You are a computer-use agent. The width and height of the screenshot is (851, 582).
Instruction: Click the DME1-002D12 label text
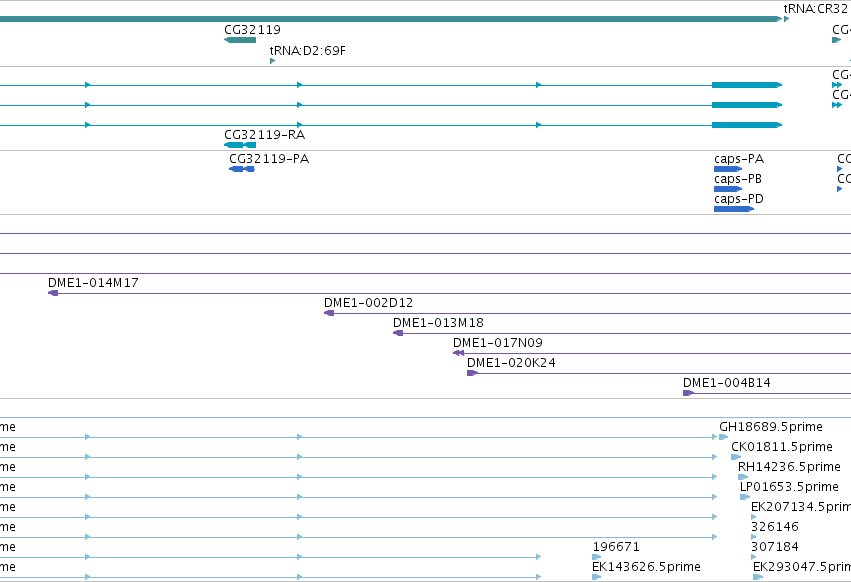point(369,303)
